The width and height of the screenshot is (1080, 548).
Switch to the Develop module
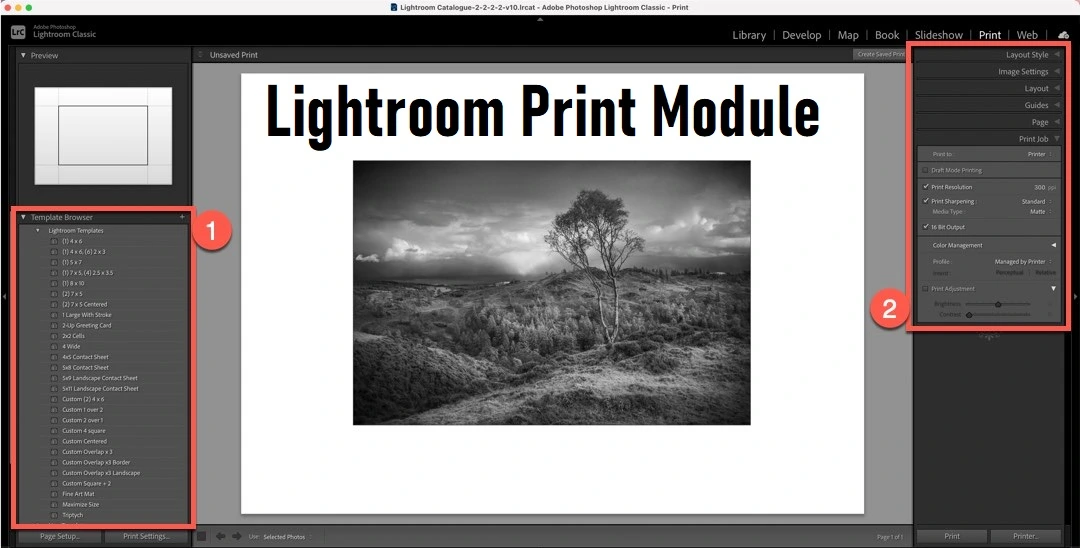[802, 35]
